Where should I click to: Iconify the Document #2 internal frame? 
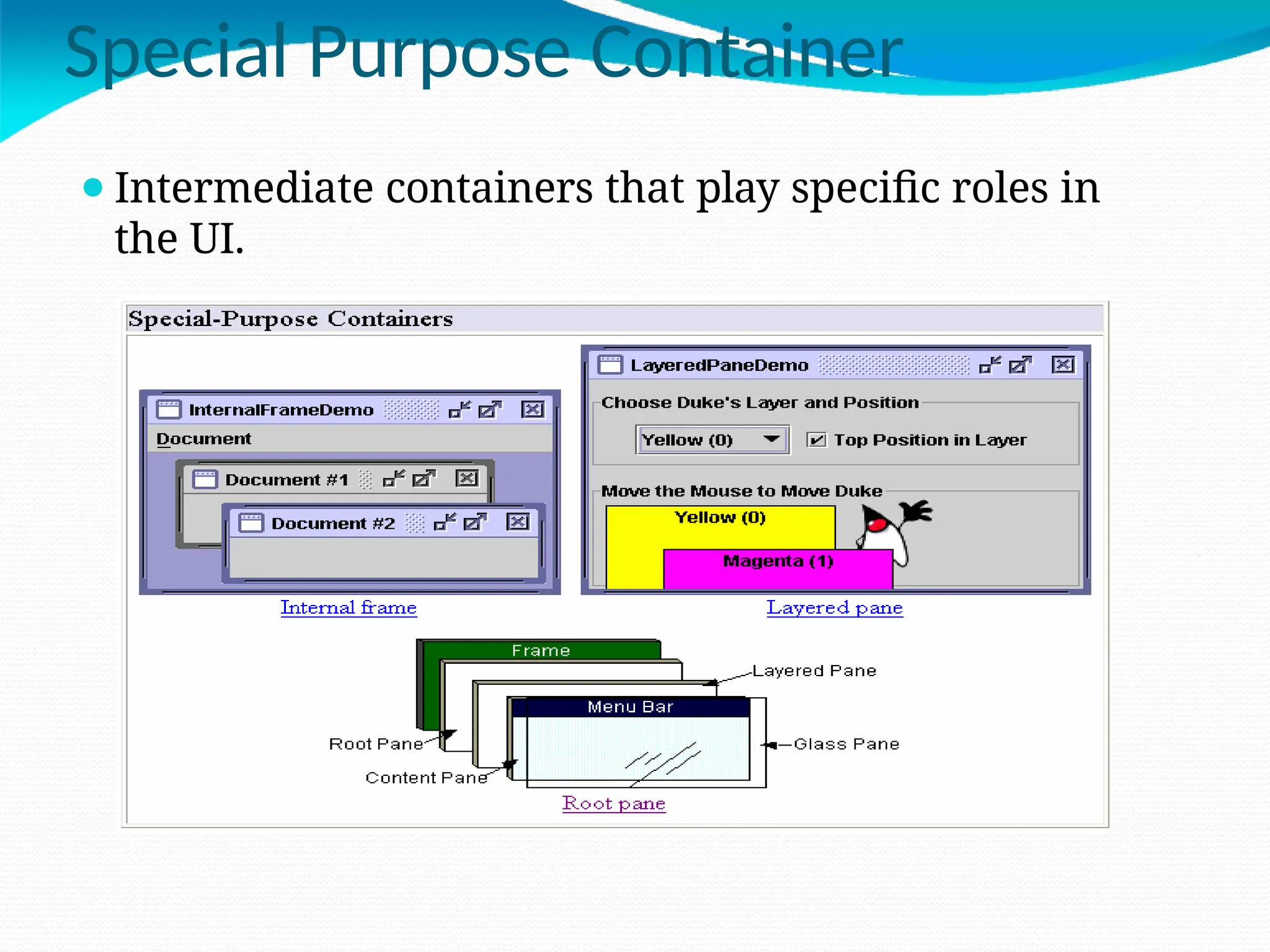[x=445, y=522]
